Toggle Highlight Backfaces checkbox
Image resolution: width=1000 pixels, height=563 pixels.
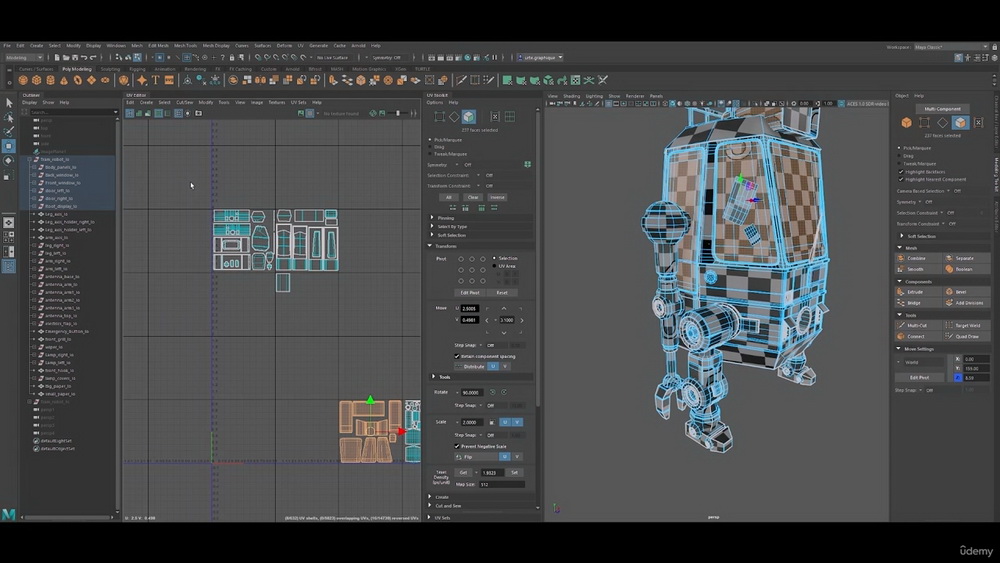click(901, 172)
